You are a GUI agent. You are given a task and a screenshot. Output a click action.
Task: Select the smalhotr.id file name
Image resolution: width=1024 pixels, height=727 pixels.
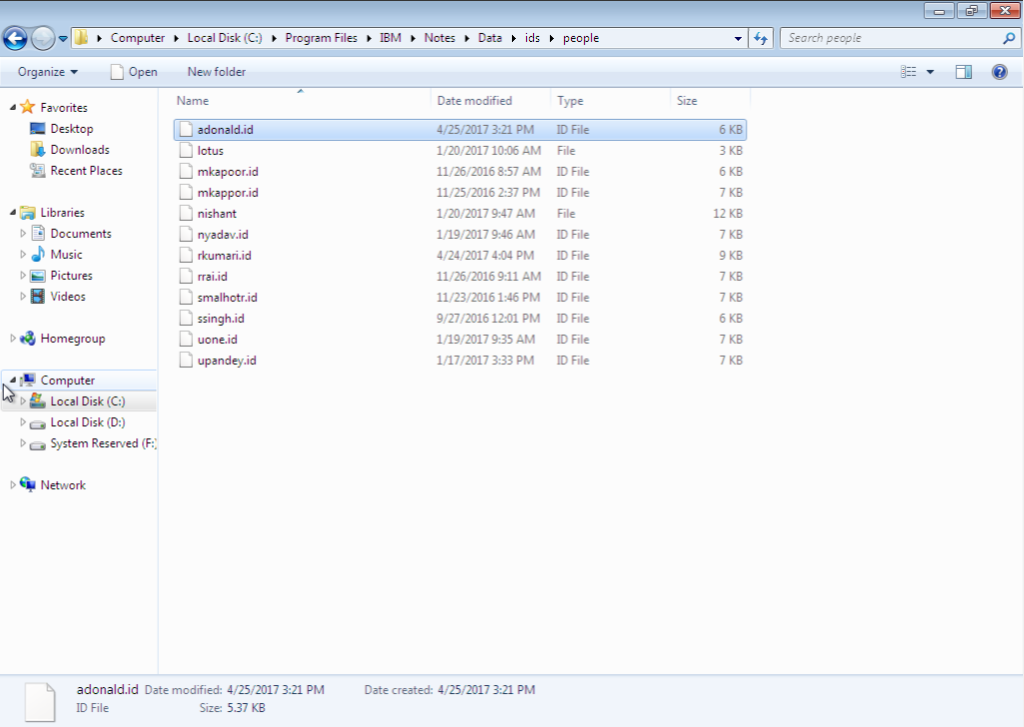(227, 297)
